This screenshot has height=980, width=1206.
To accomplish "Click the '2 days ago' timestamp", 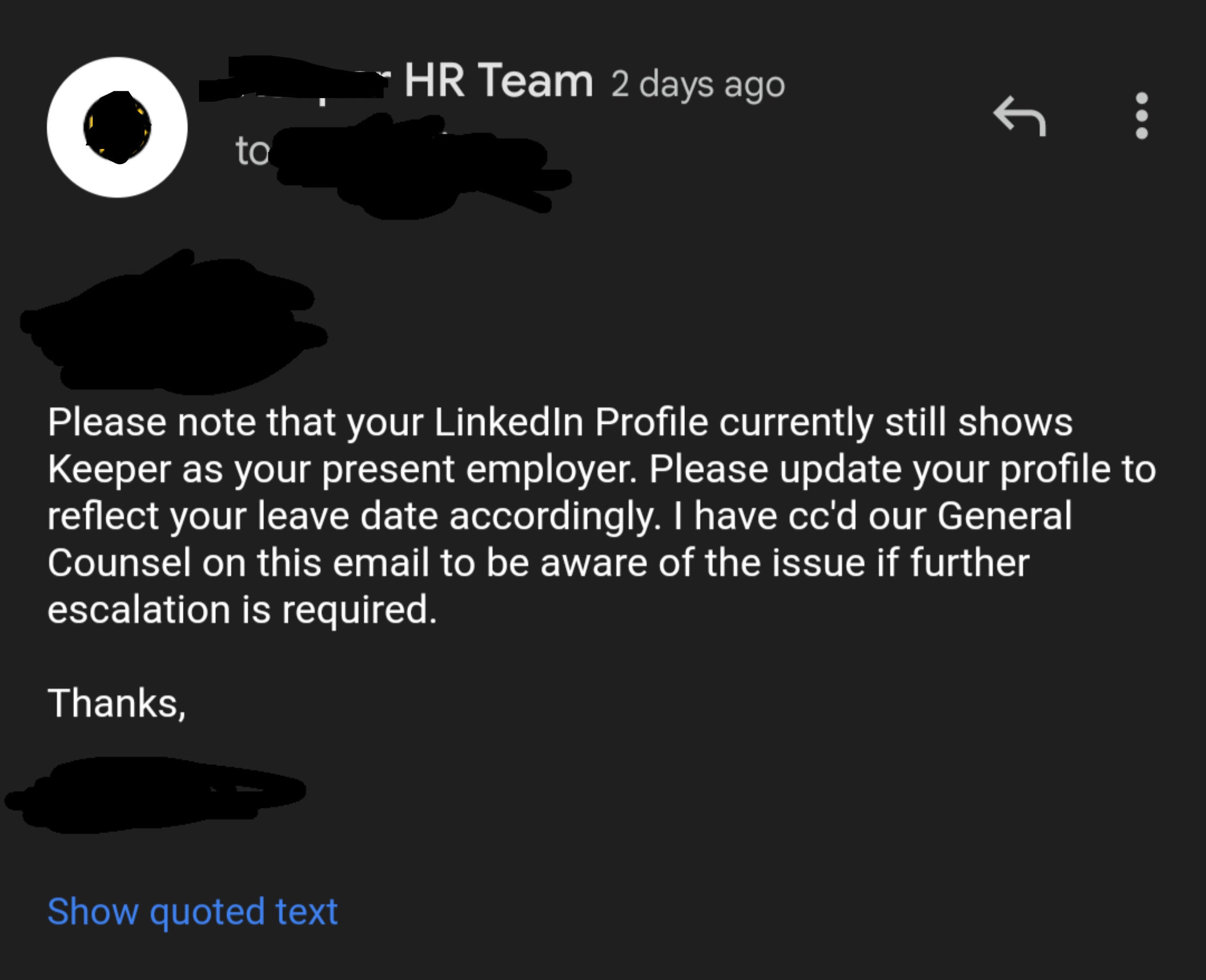I will (x=698, y=85).
